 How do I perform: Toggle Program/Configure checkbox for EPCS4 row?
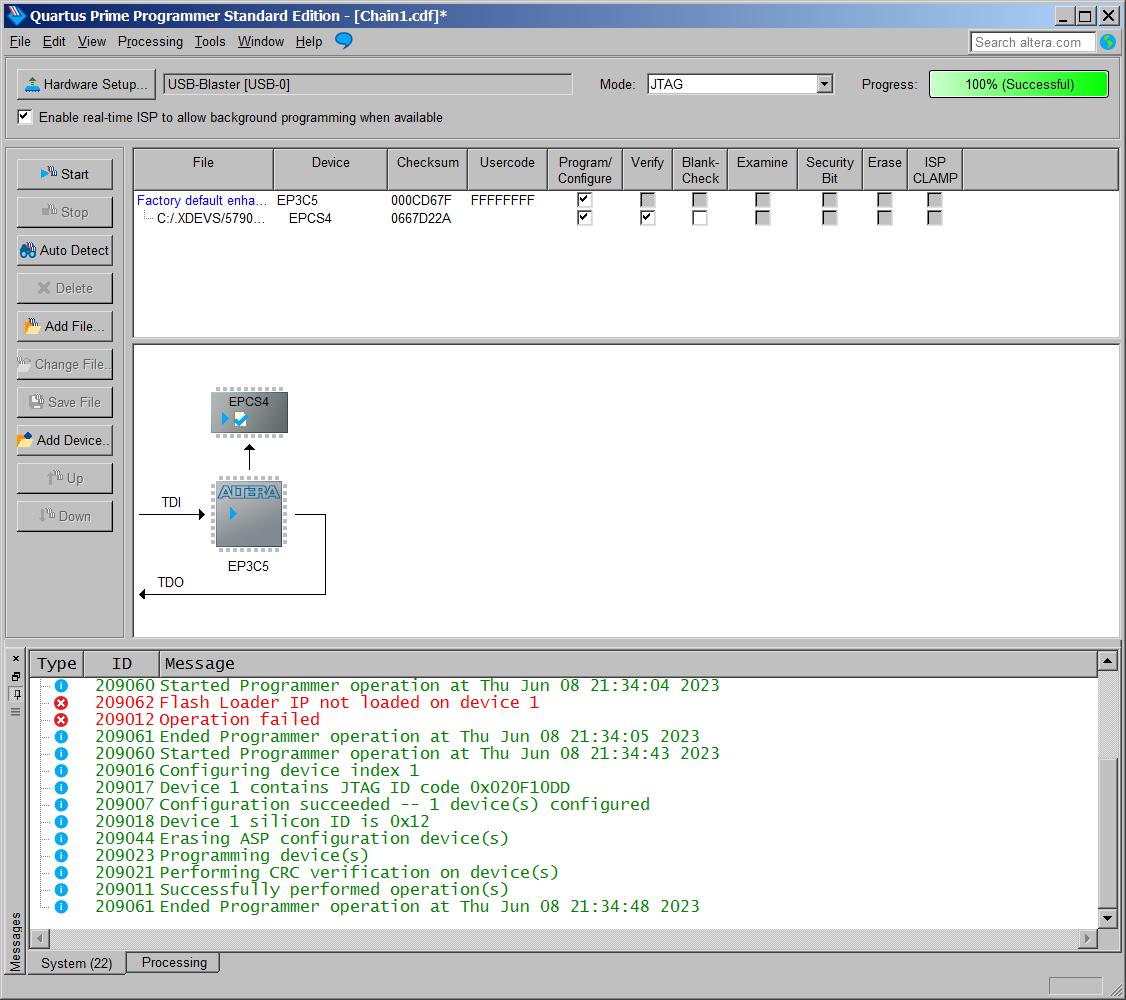(x=585, y=218)
